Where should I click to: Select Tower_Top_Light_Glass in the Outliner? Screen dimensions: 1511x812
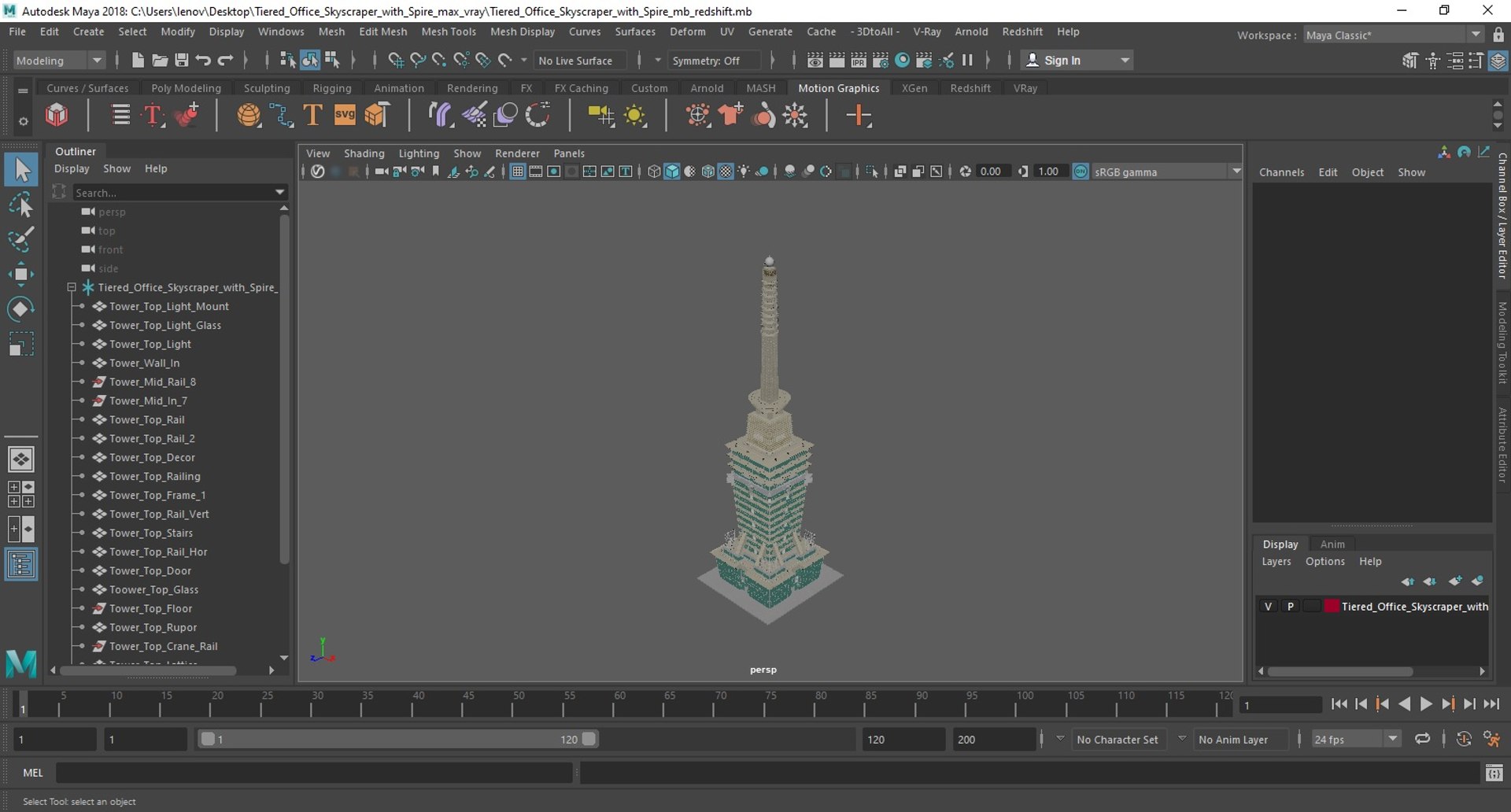[165, 325]
